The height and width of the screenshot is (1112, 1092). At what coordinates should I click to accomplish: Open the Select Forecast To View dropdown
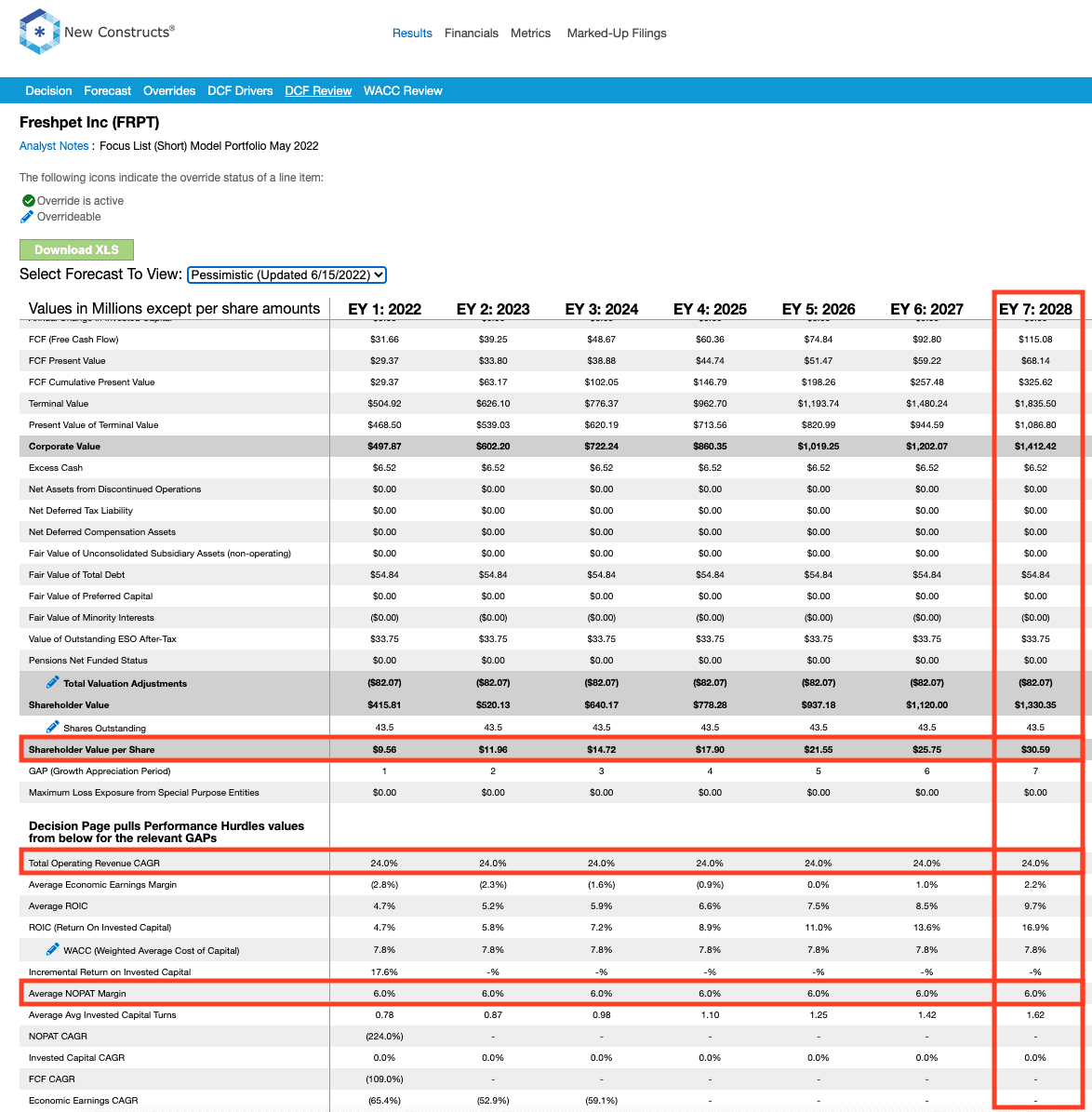tap(286, 275)
